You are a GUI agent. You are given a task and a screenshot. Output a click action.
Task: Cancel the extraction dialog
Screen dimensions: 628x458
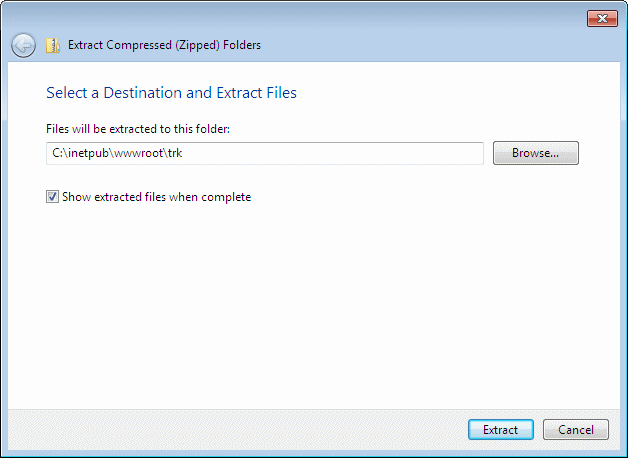point(576,430)
